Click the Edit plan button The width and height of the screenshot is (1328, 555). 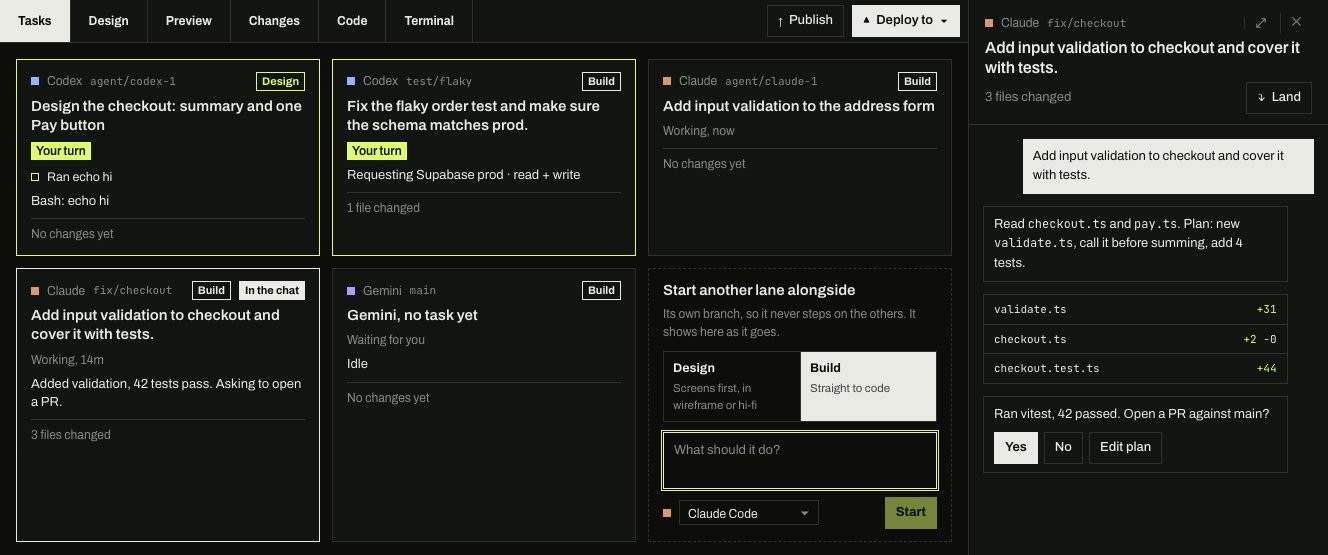pos(1125,447)
